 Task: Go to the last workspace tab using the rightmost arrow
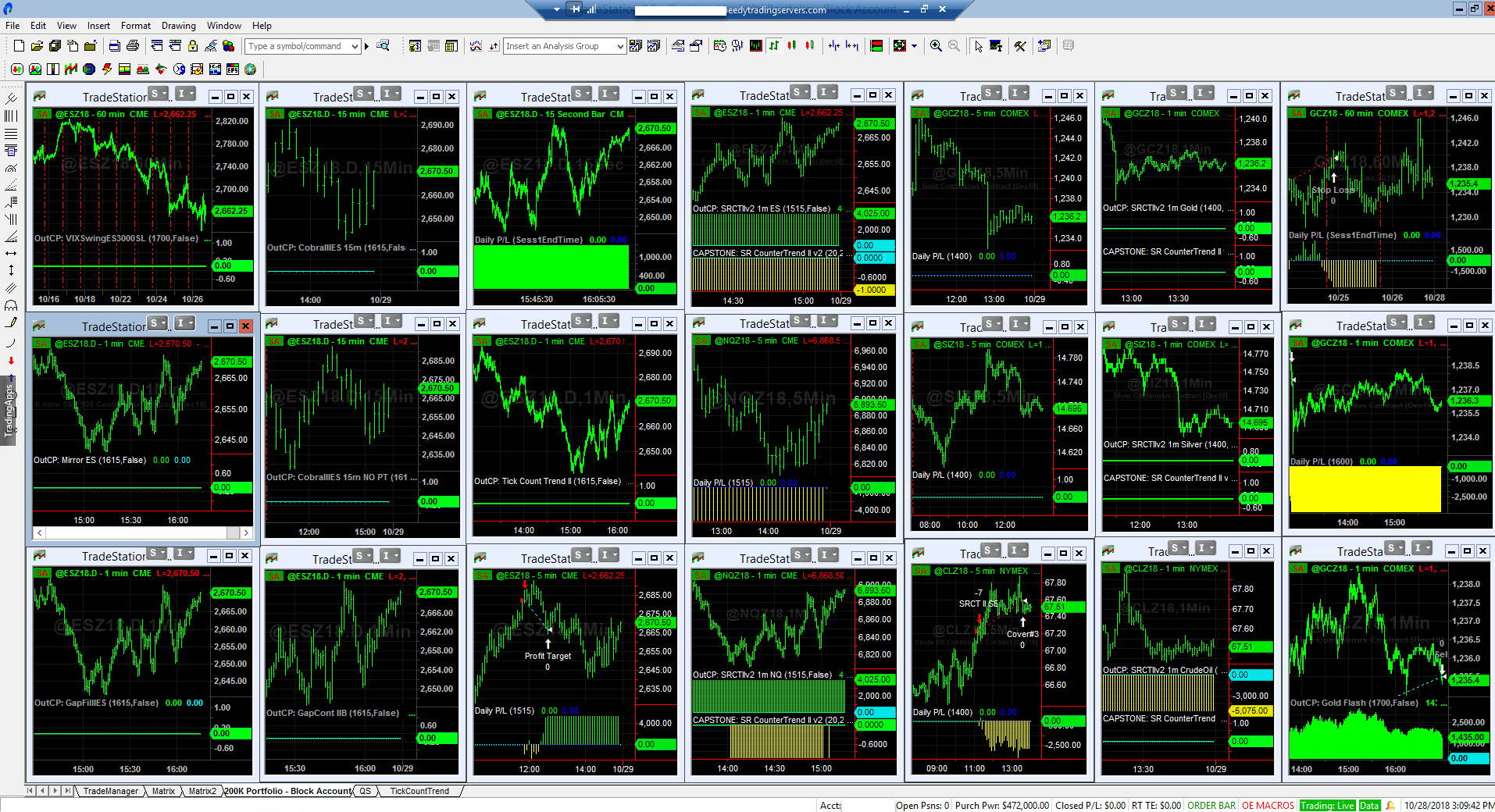(x=68, y=791)
